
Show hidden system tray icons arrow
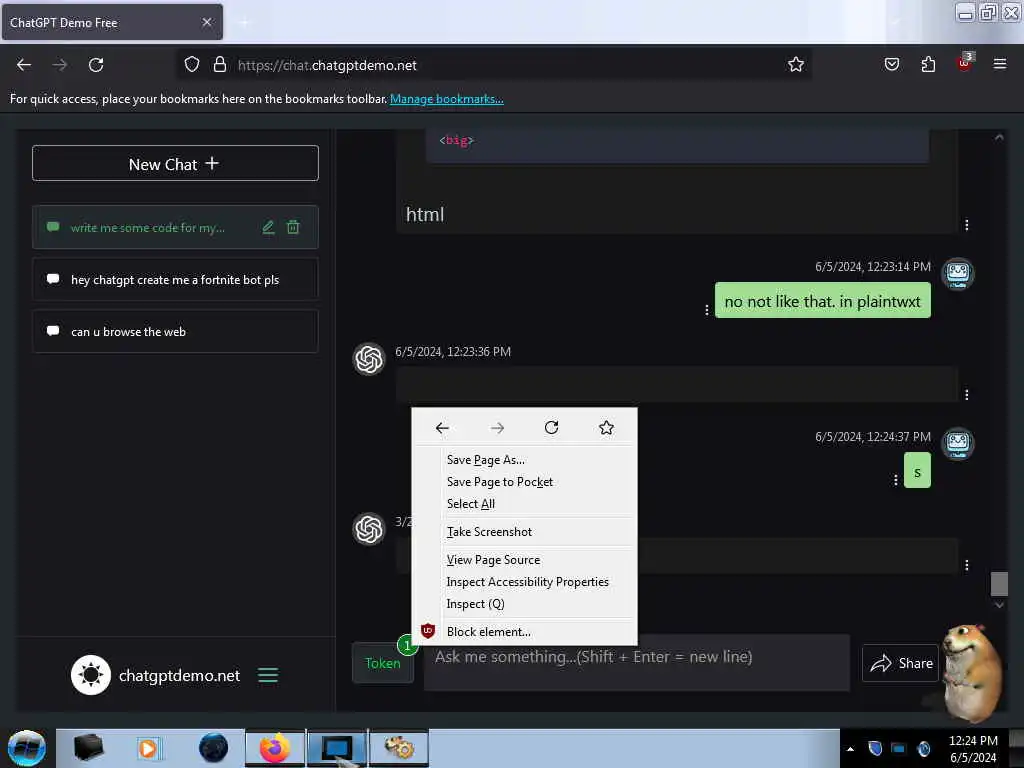(x=850, y=748)
